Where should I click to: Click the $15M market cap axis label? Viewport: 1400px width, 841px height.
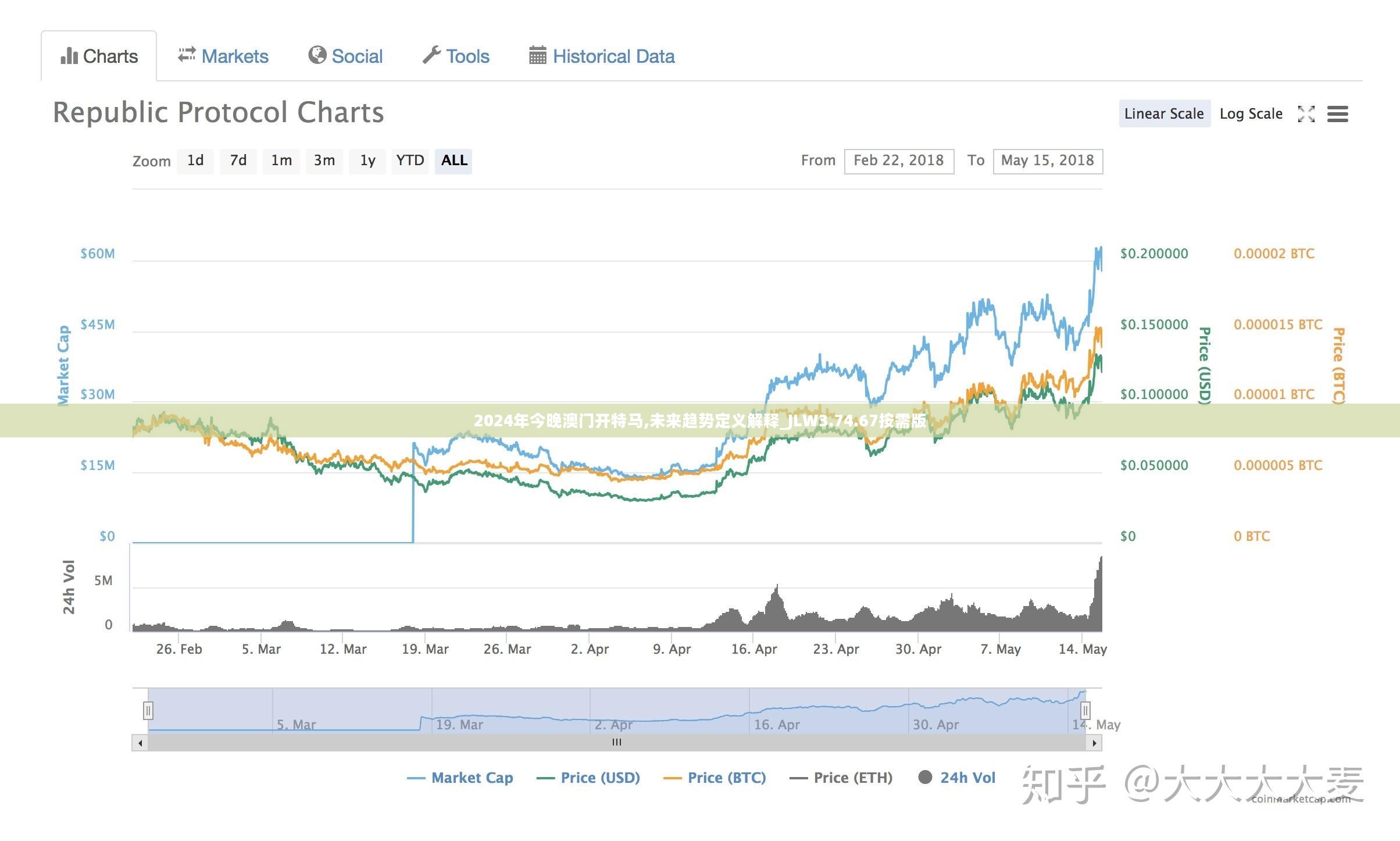(x=98, y=465)
